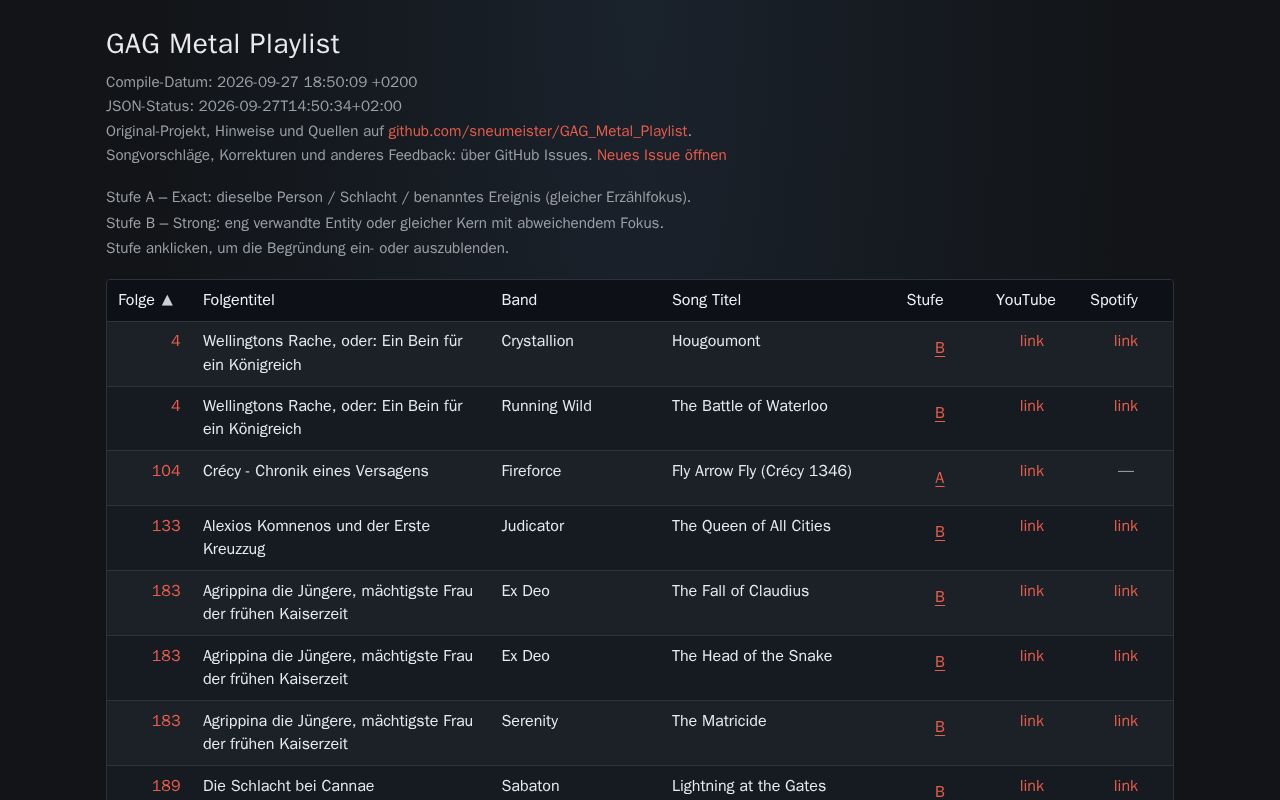Show Stufe B reasoning for The Matricide

click(x=940, y=727)
